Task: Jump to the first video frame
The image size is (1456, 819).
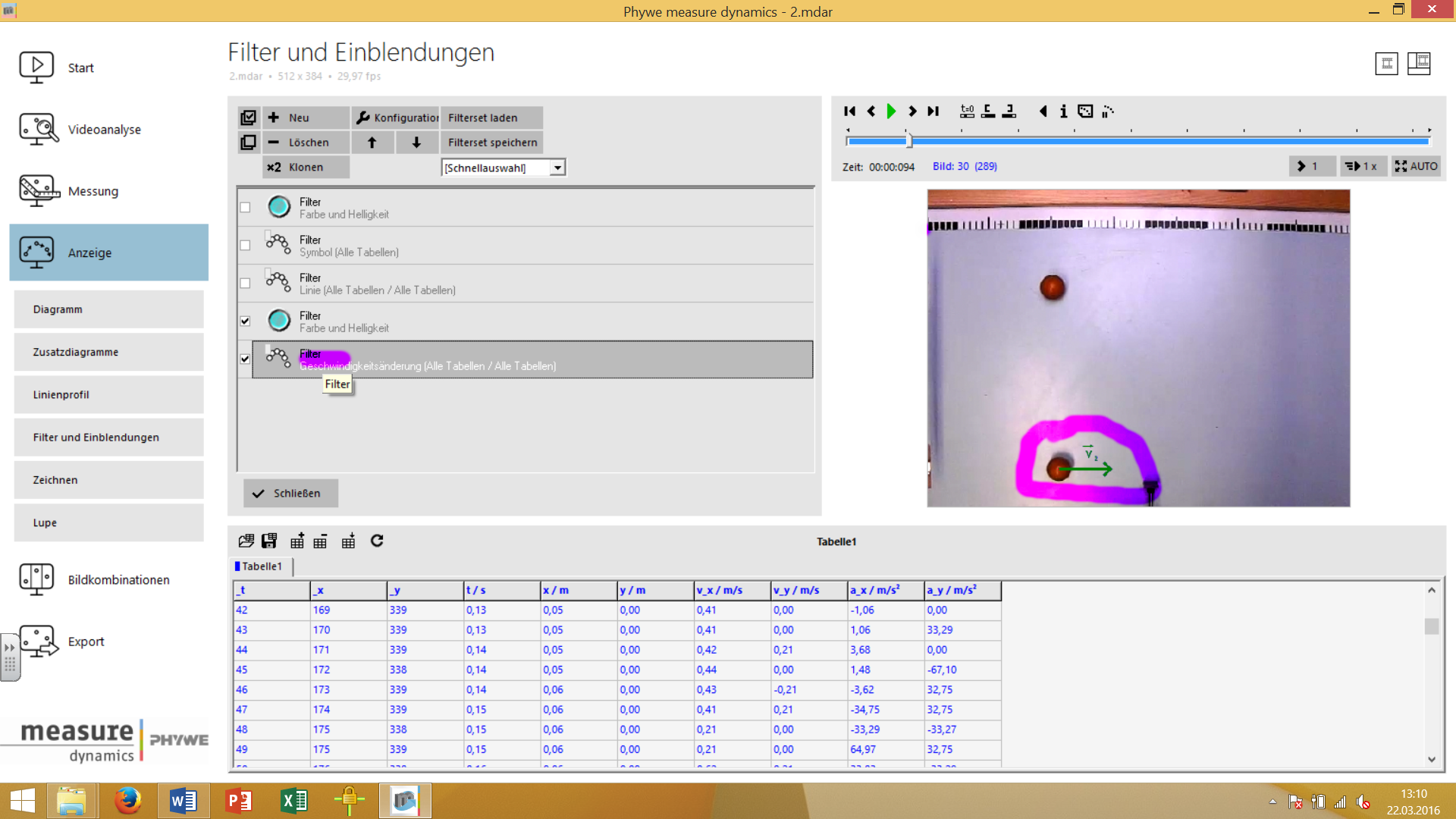Action: tap(849, 111)
